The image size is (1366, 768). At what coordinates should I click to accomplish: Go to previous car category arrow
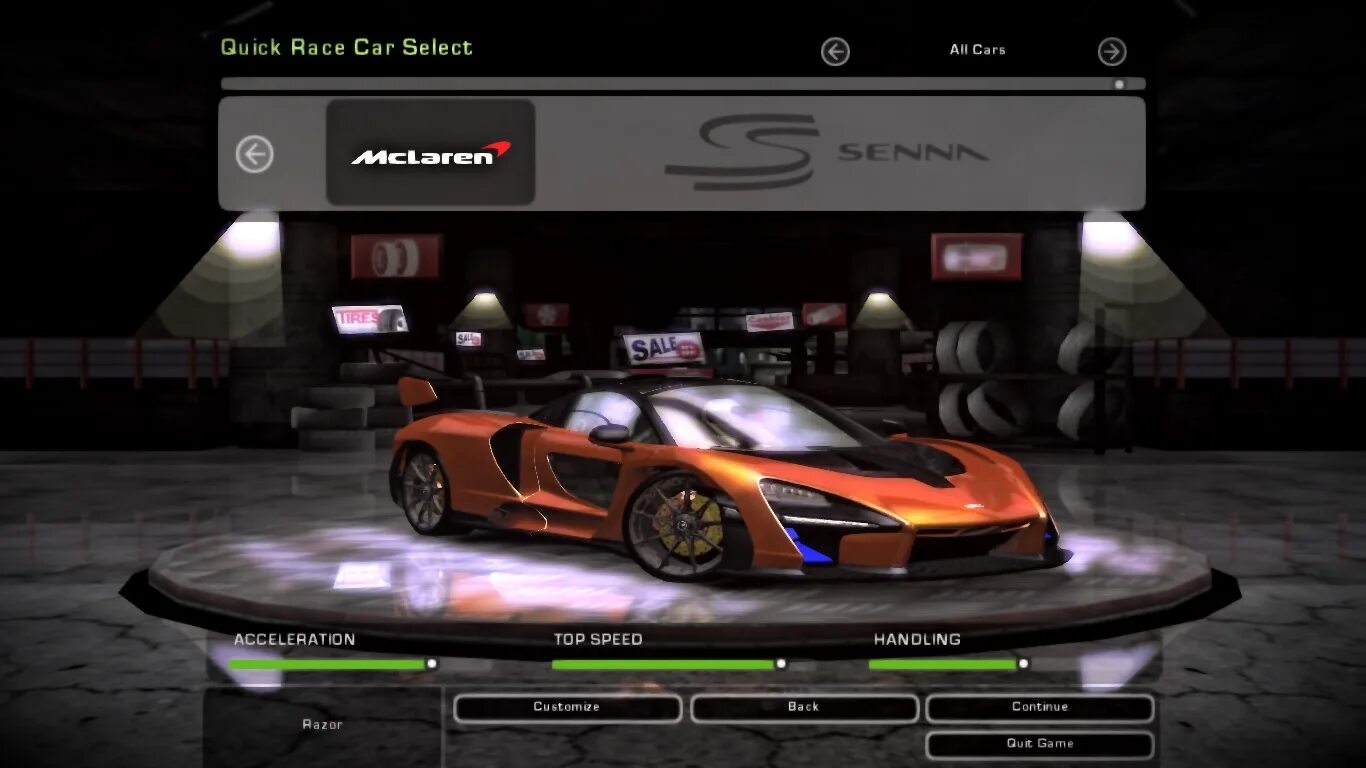click(x=835, y=52)
